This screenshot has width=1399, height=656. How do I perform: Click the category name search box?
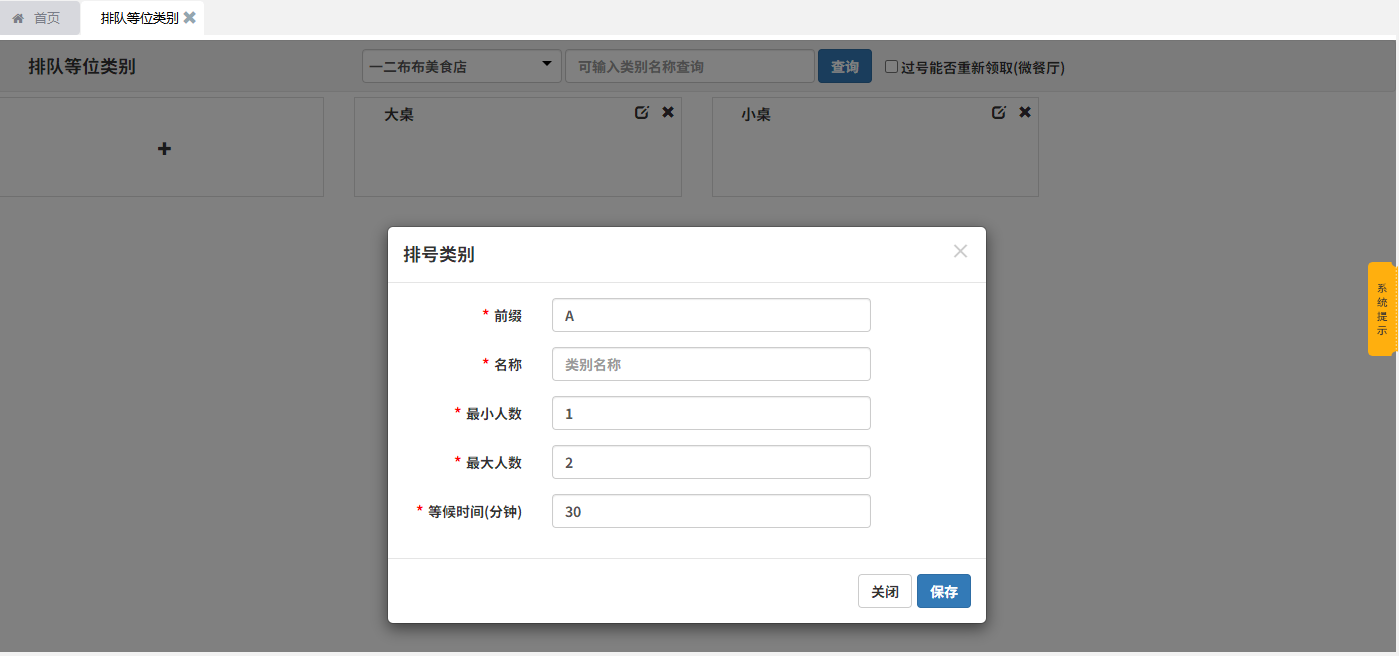(x=690, y=67)
